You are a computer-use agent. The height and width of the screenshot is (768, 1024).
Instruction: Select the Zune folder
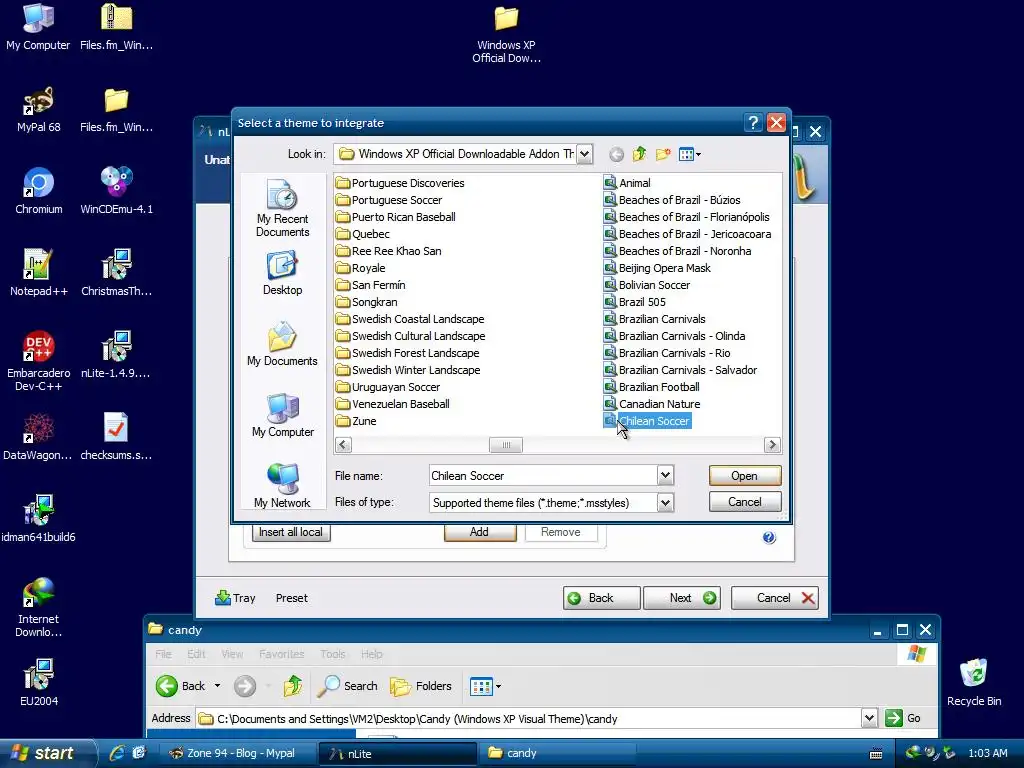pyautogui.click(x=356, y=421)
